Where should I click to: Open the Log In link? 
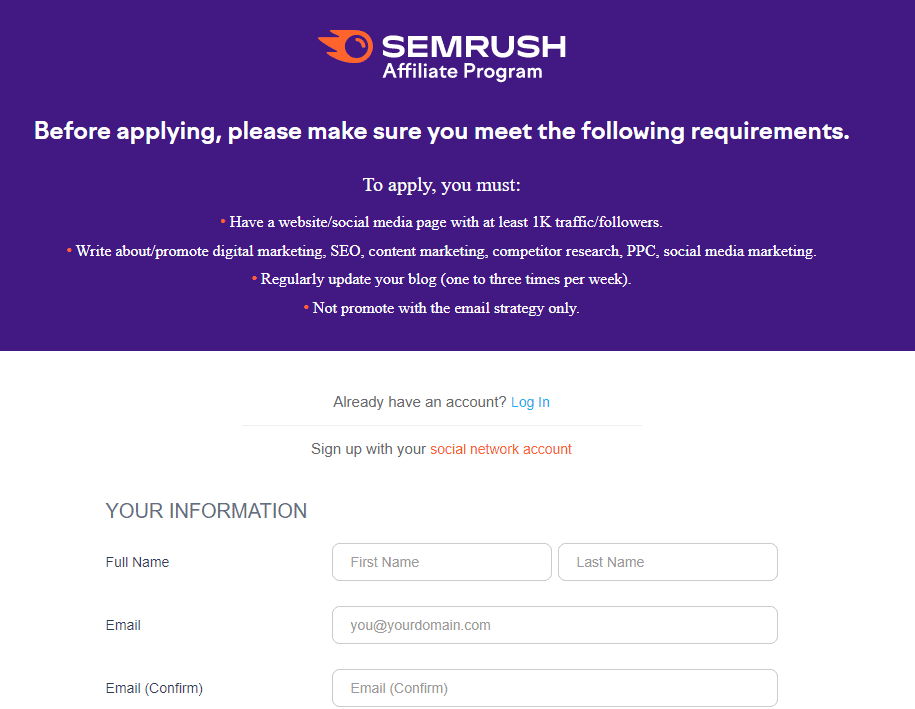tap(530, 402)
